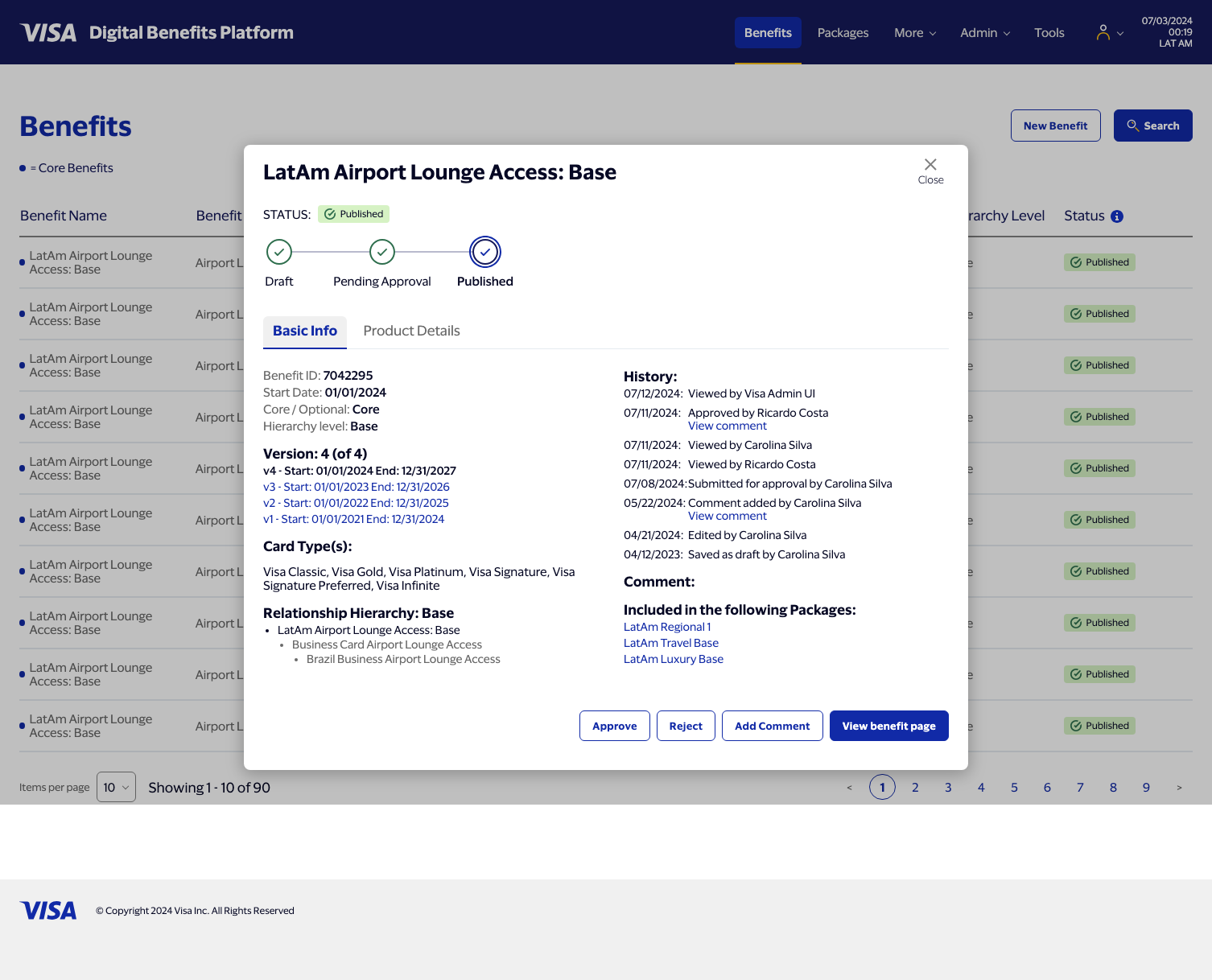The height and width of the screenshot is (980, 1212).
Task: Click the Add Comment button
Action: (x=772, y=726)
